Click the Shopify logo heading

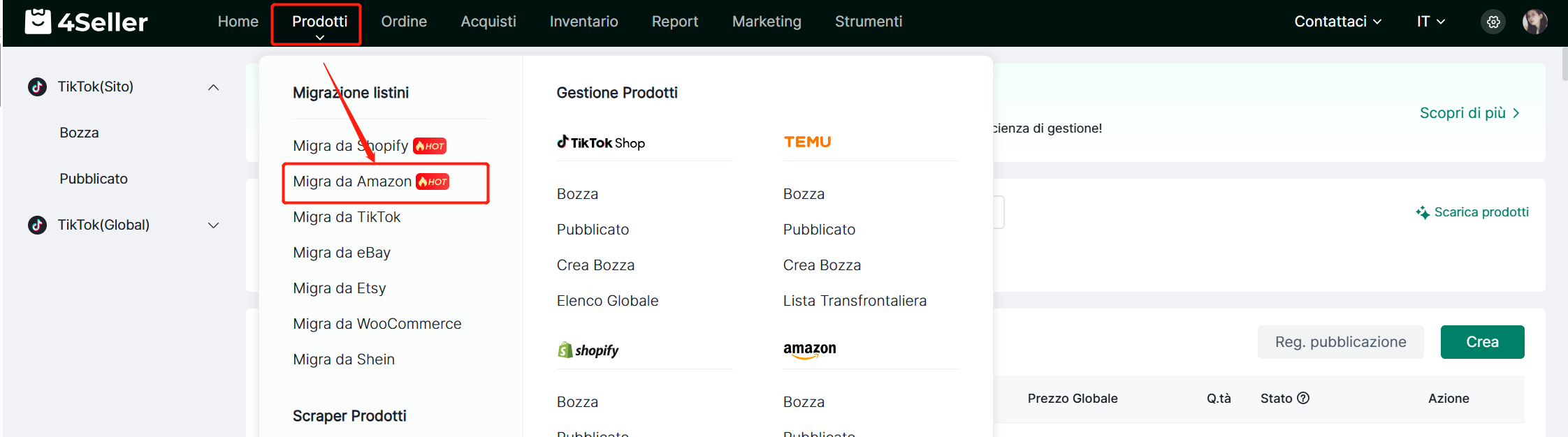click(x=588, y=350)
